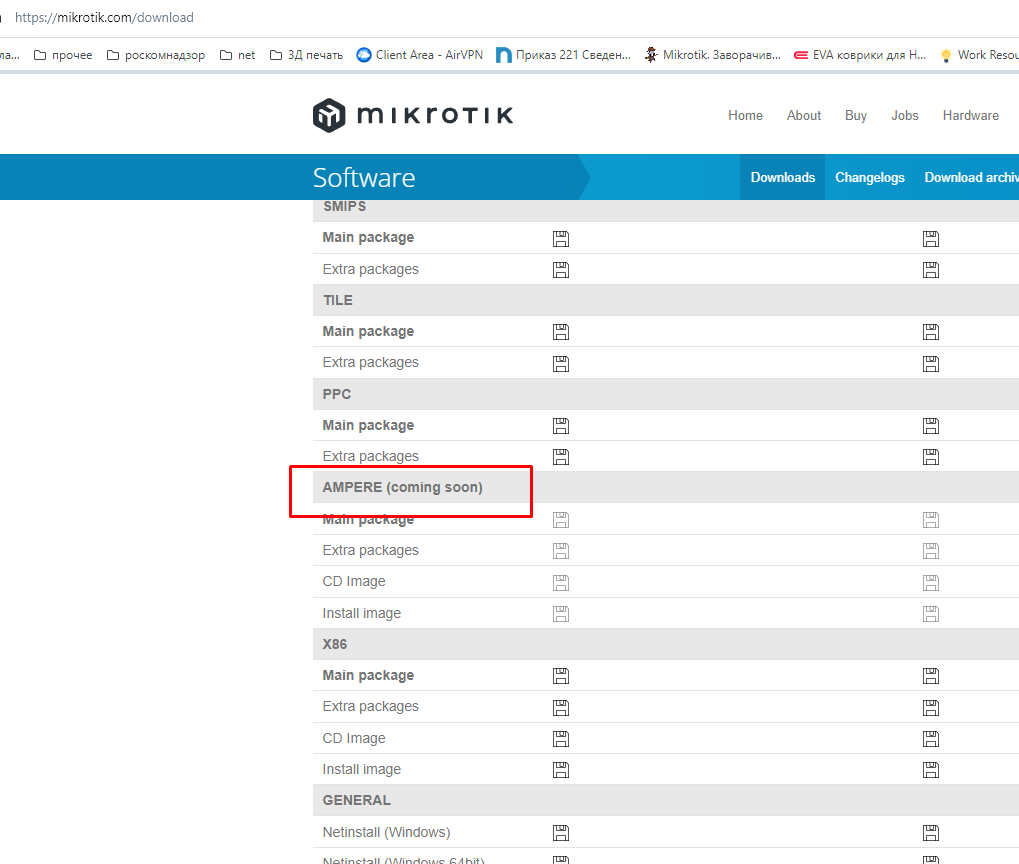Download Netinstall (Windows) in right column
This screenshot has width=1019, height=864.
pyautogui.click(x=931, y=833)
